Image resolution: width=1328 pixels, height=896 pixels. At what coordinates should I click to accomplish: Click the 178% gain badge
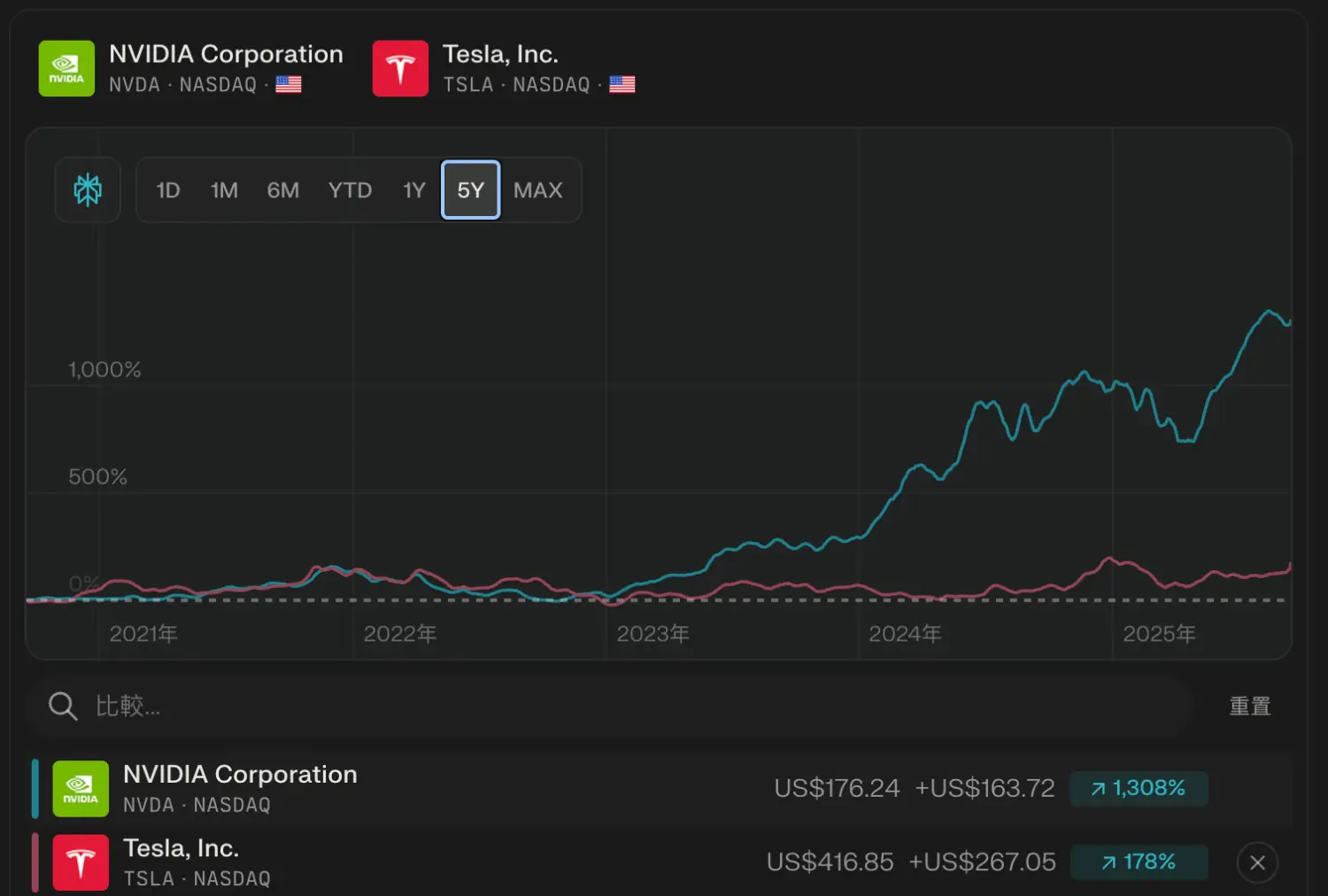pyautogui.click(x=1139, y=862)
